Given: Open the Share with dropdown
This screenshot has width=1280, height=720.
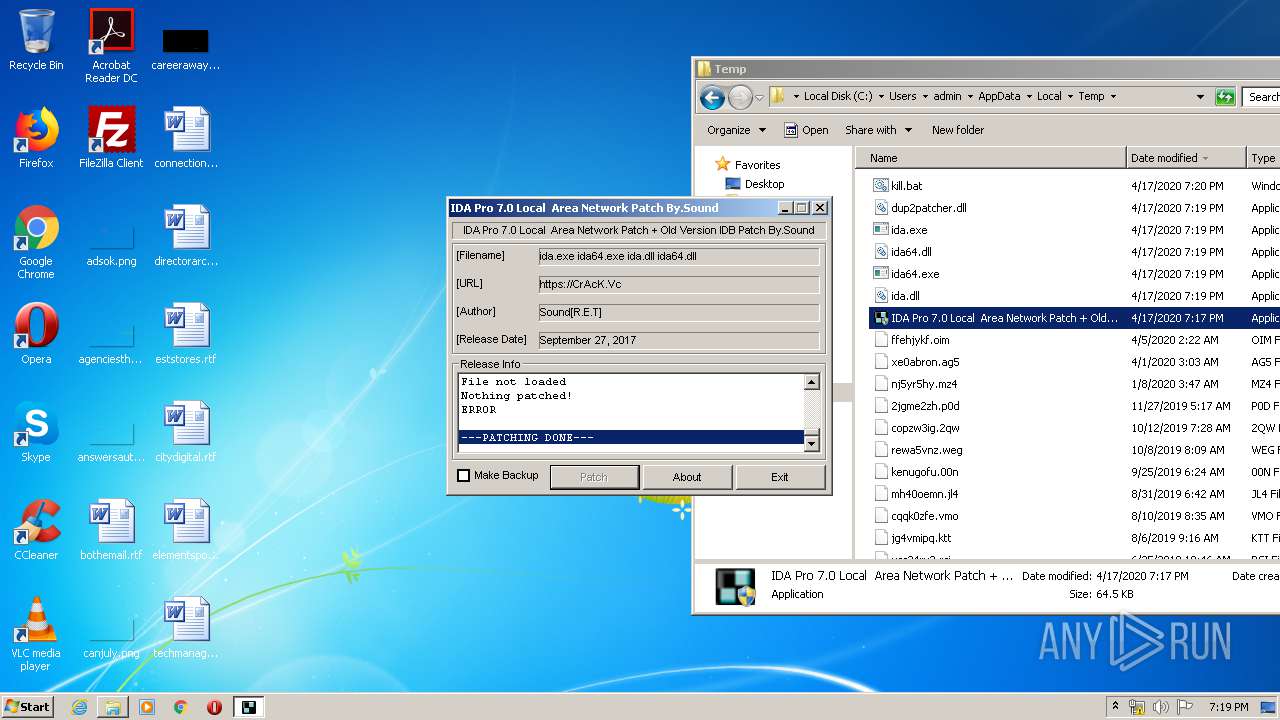Looking at the screenshot, I should [x=878, y=130].
